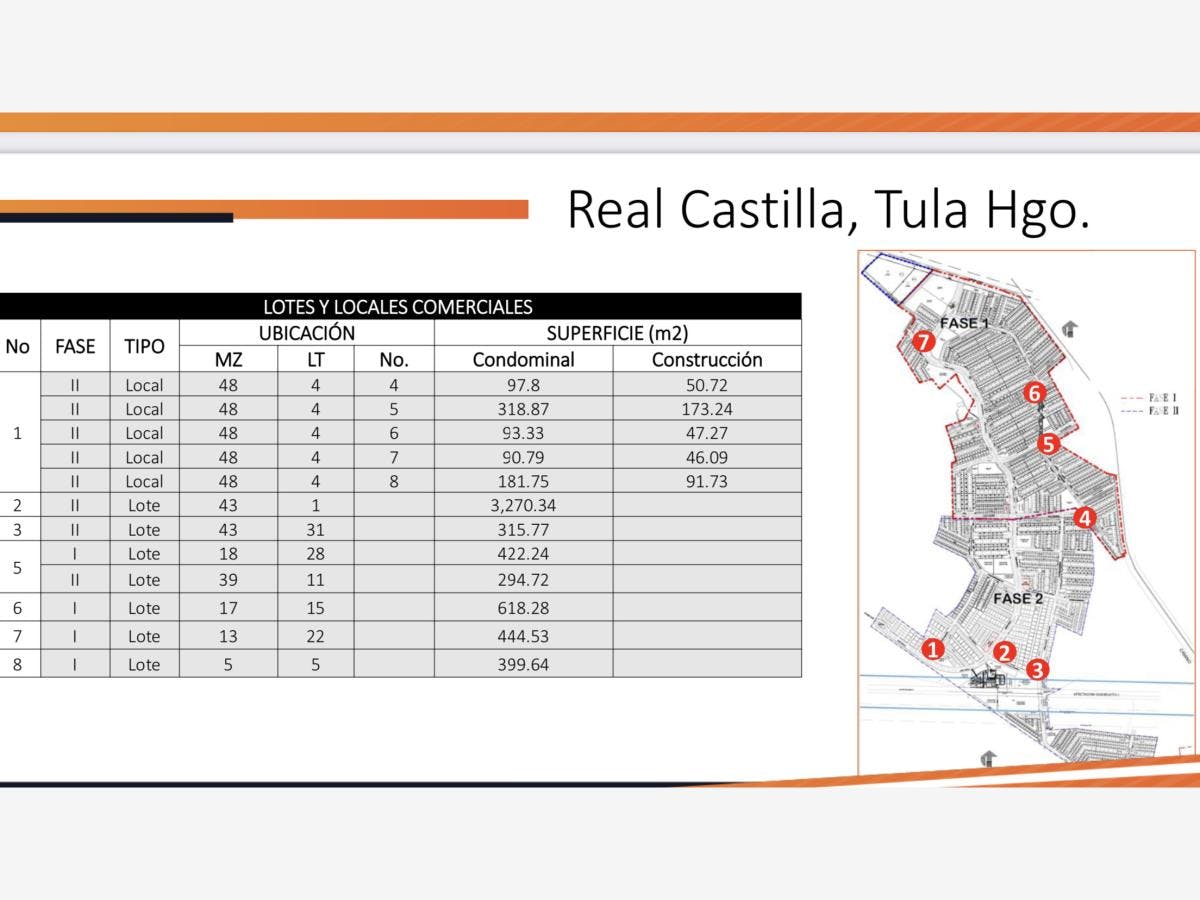Click red map marker number 1
1200x900 pixels.
point(933,649)
